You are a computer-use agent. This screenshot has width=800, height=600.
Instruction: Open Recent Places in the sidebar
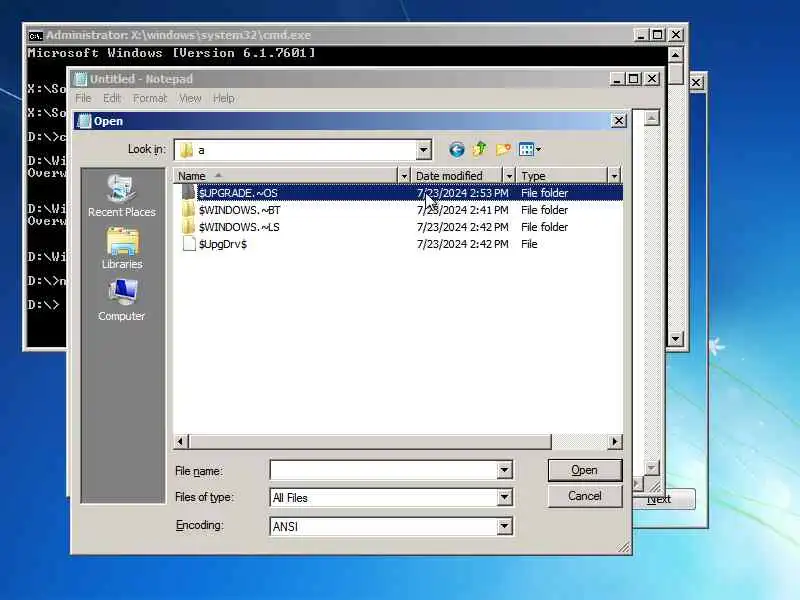point(121,196)
